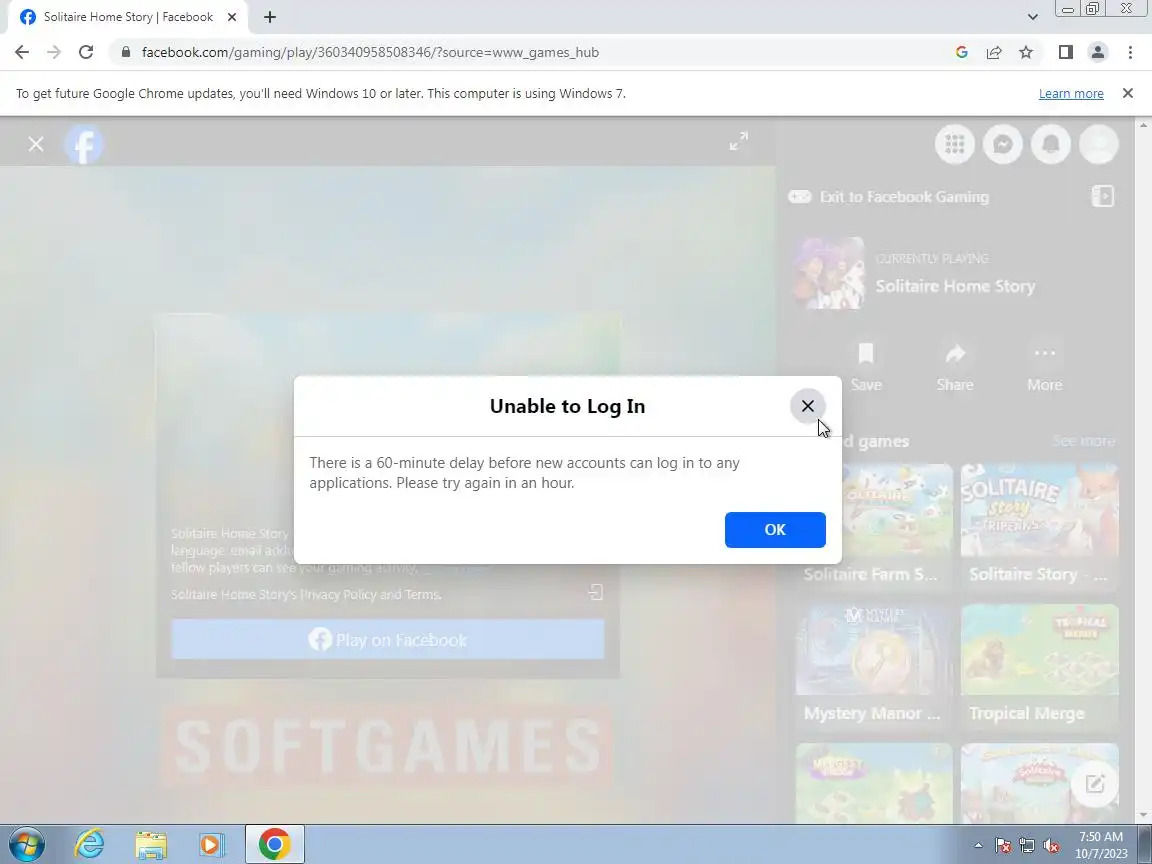
Task: Click the Action Center flag icon
Action: click(1003, 846)
